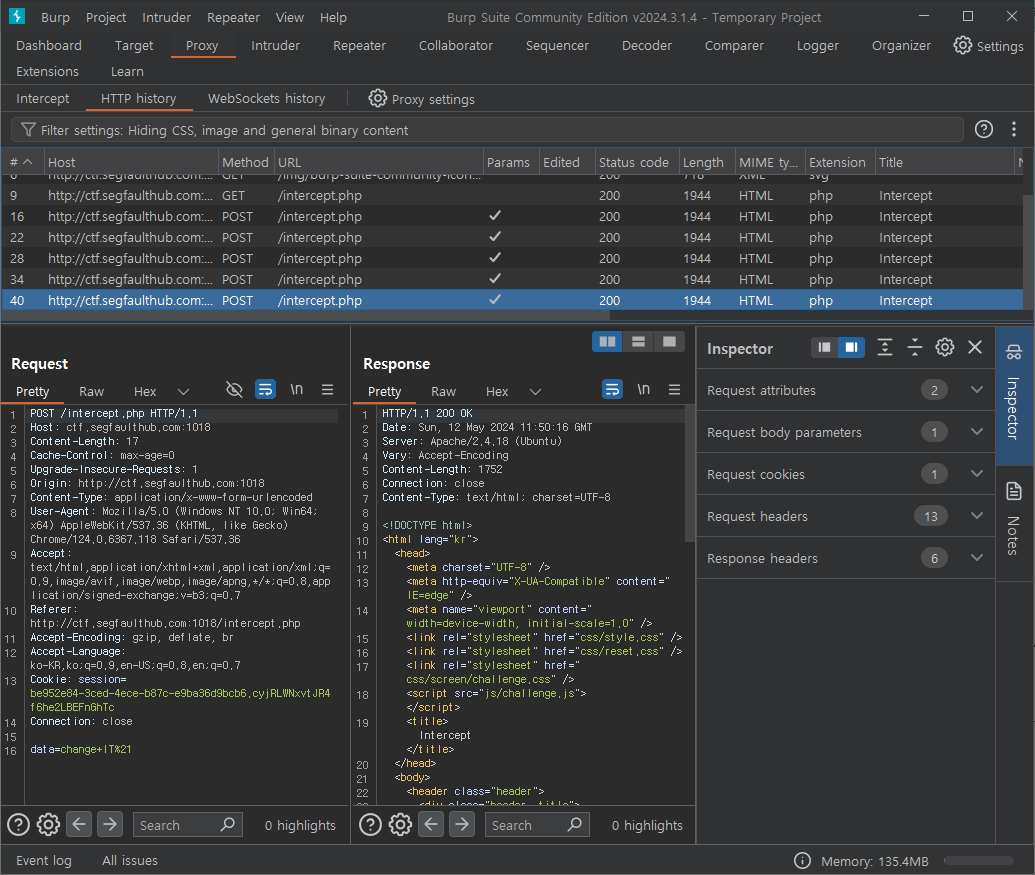
Task: Go to previous match in Response search
Action: (x=431, y=824)
